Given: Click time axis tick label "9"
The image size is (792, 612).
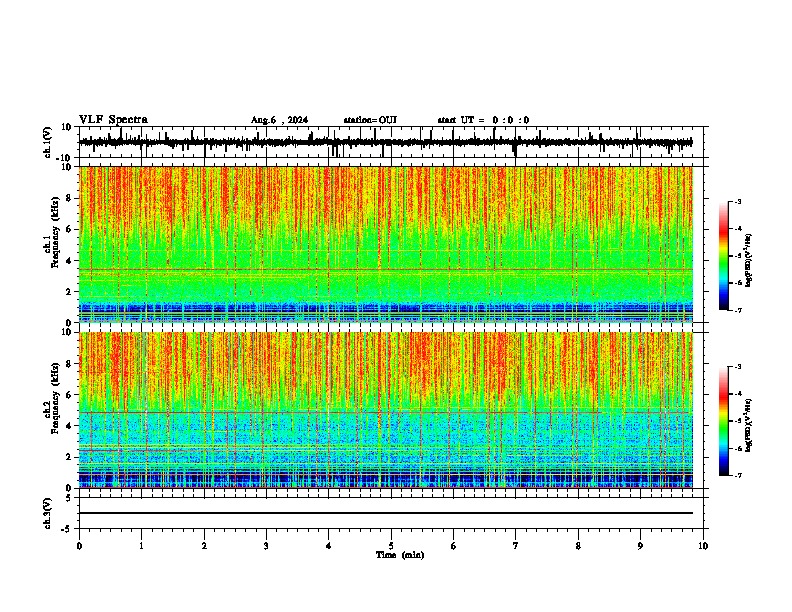Looking at the screenshot, I should 640,546.
